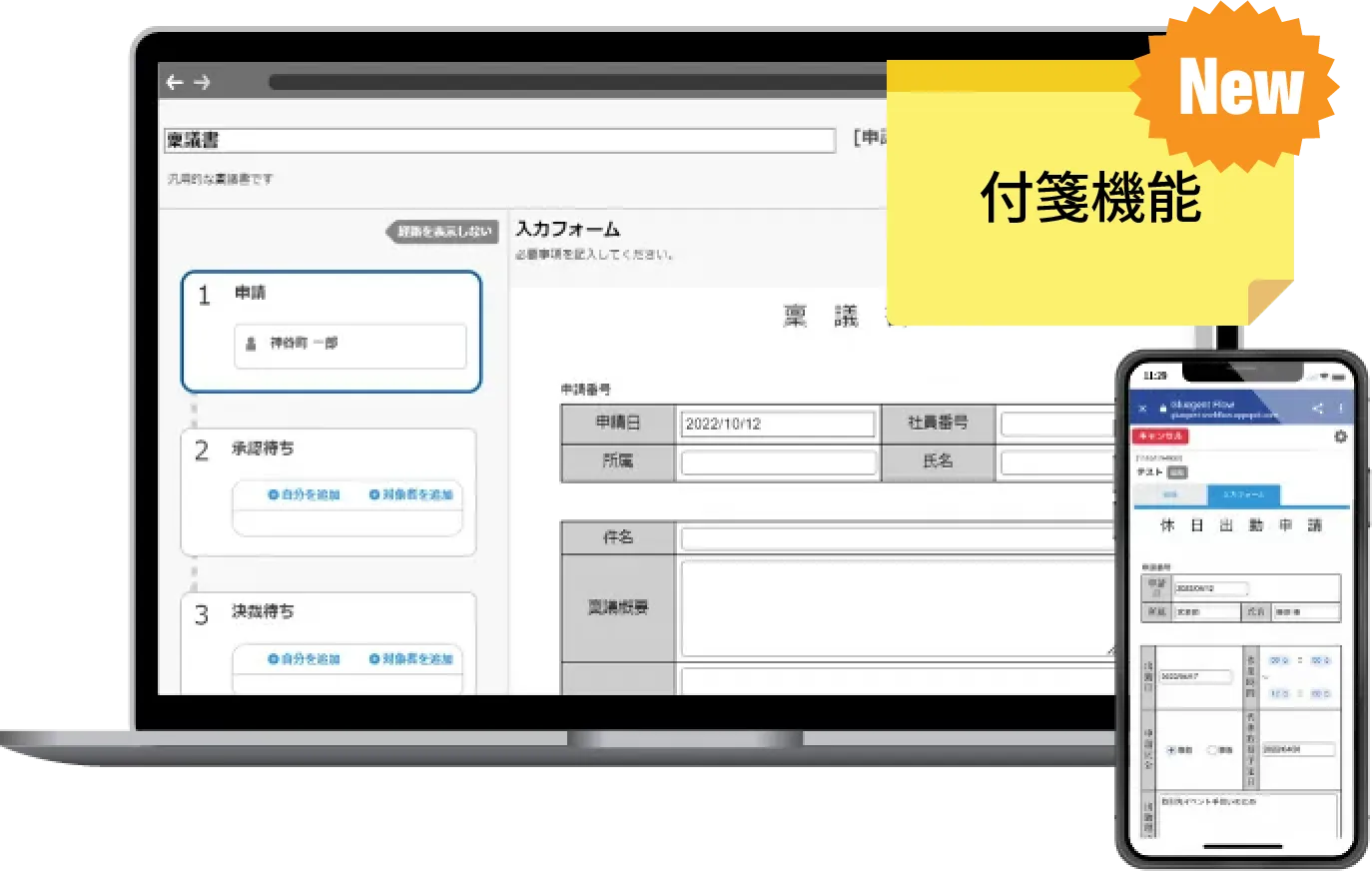Select the first radio option in the phone 申請 form
The image size is (1372, 871).
tap(1171, 750)
